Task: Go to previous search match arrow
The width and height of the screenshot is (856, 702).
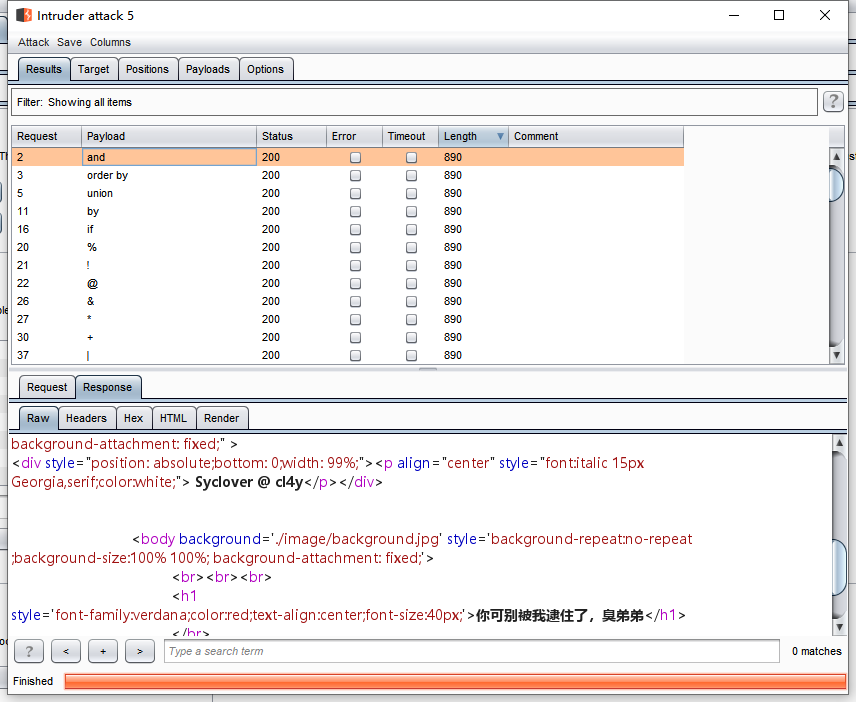Action: pos(66,651)
